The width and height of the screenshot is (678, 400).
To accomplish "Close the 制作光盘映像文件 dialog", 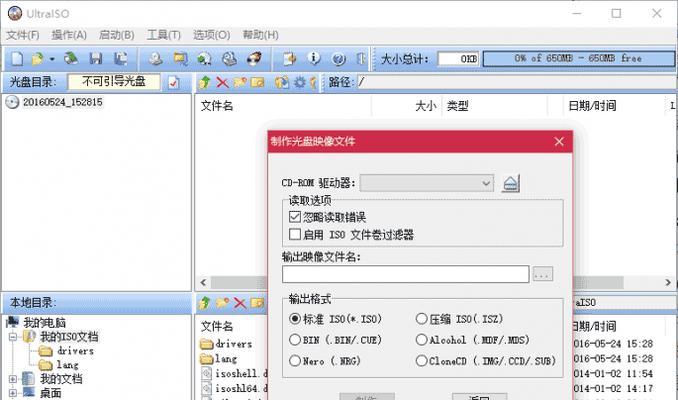I will (559, 141).
